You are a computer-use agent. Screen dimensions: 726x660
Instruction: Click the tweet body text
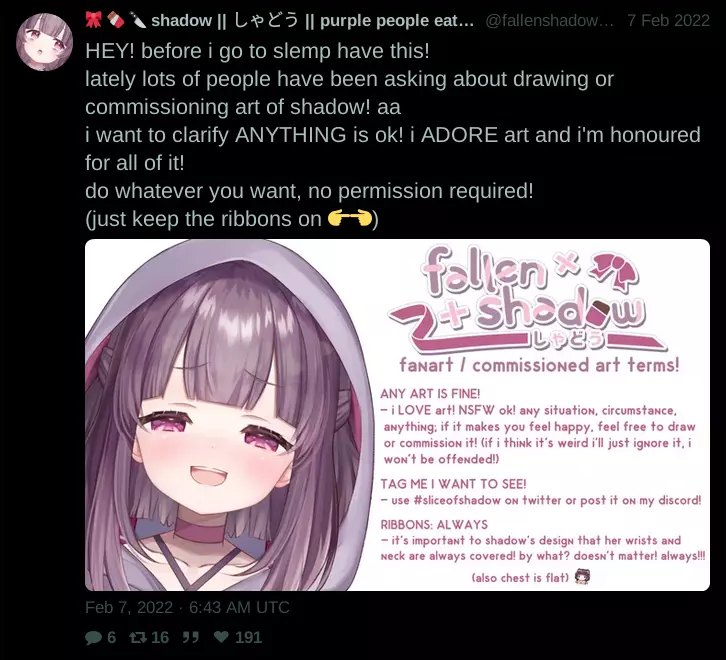pyautogui.click(x=393, y=135)
